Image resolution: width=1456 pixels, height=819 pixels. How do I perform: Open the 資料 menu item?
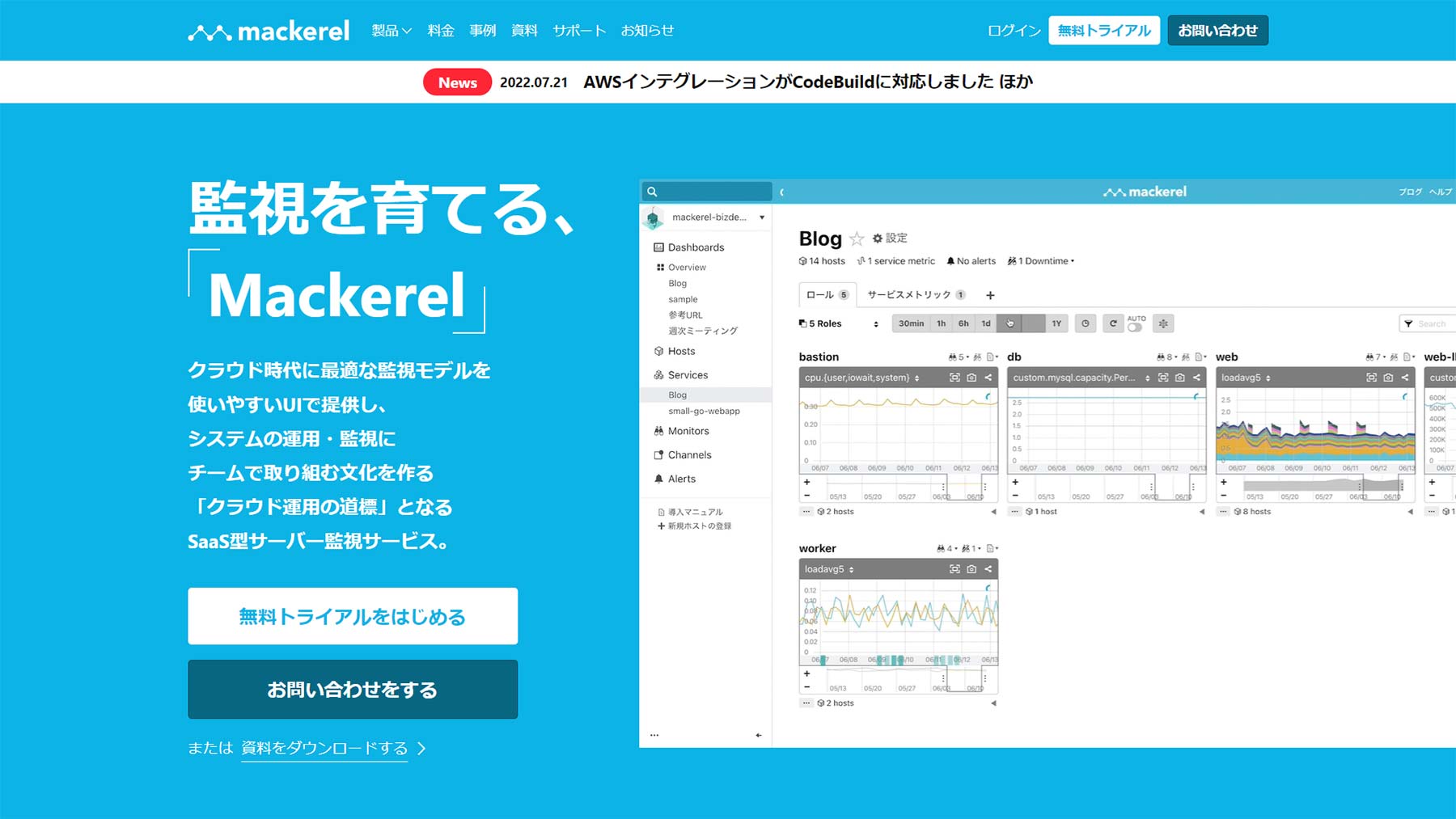point(524,31)
